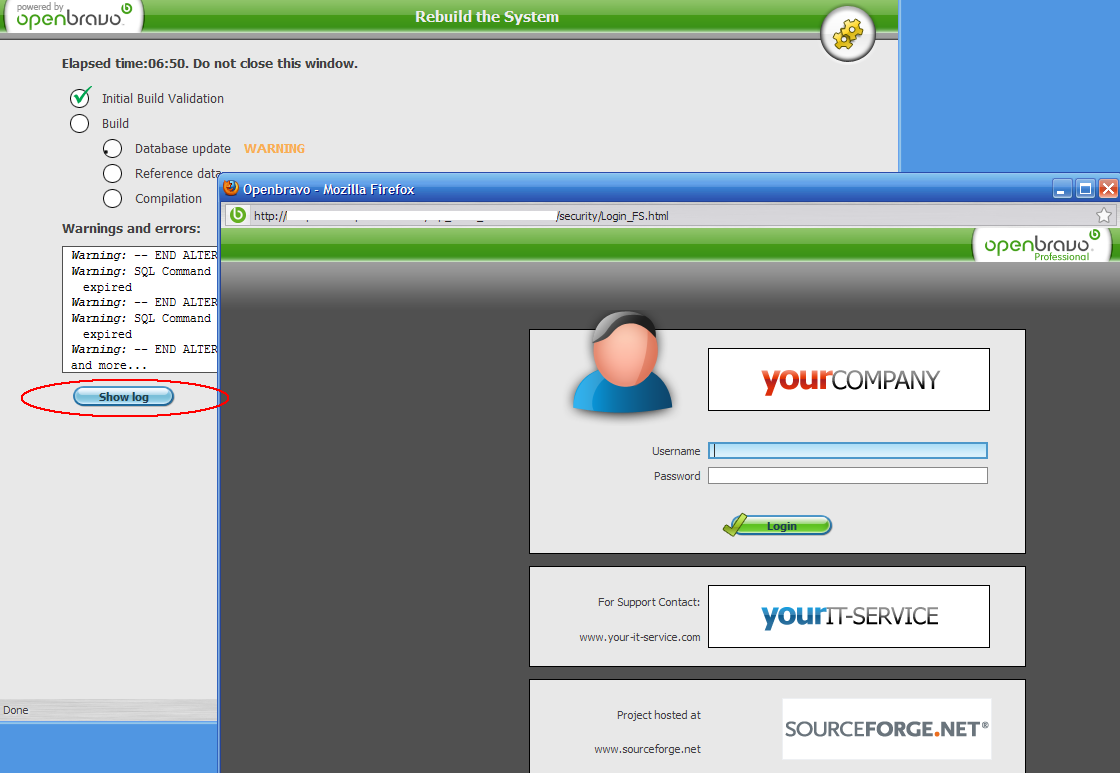Screen dimensions: 1120x779
Task: Click the 'Database update' label
Action: 183,149
